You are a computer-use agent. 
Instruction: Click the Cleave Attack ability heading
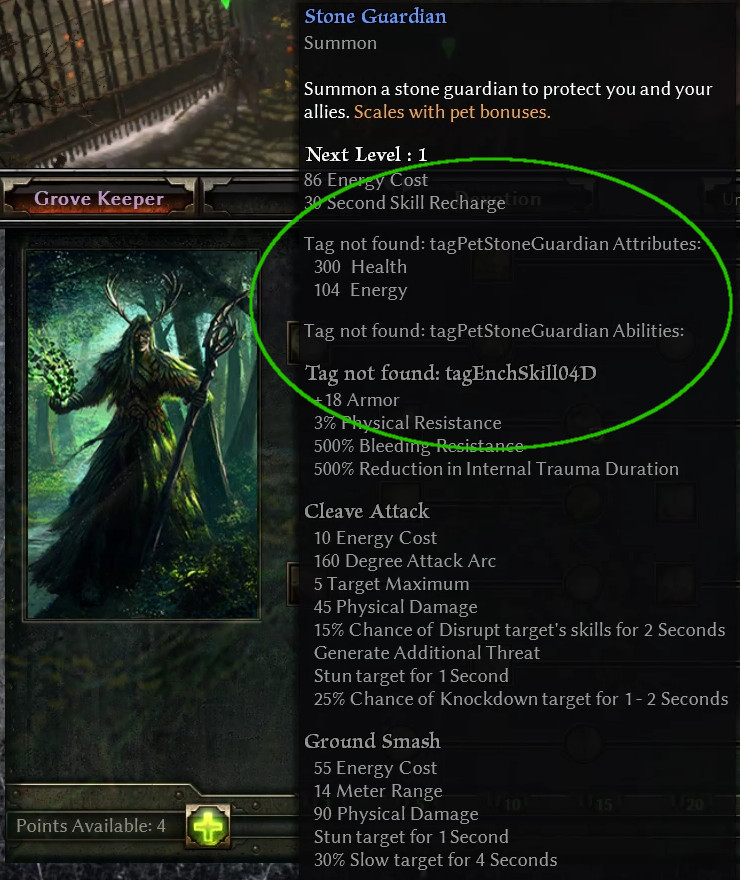(367, 511)
